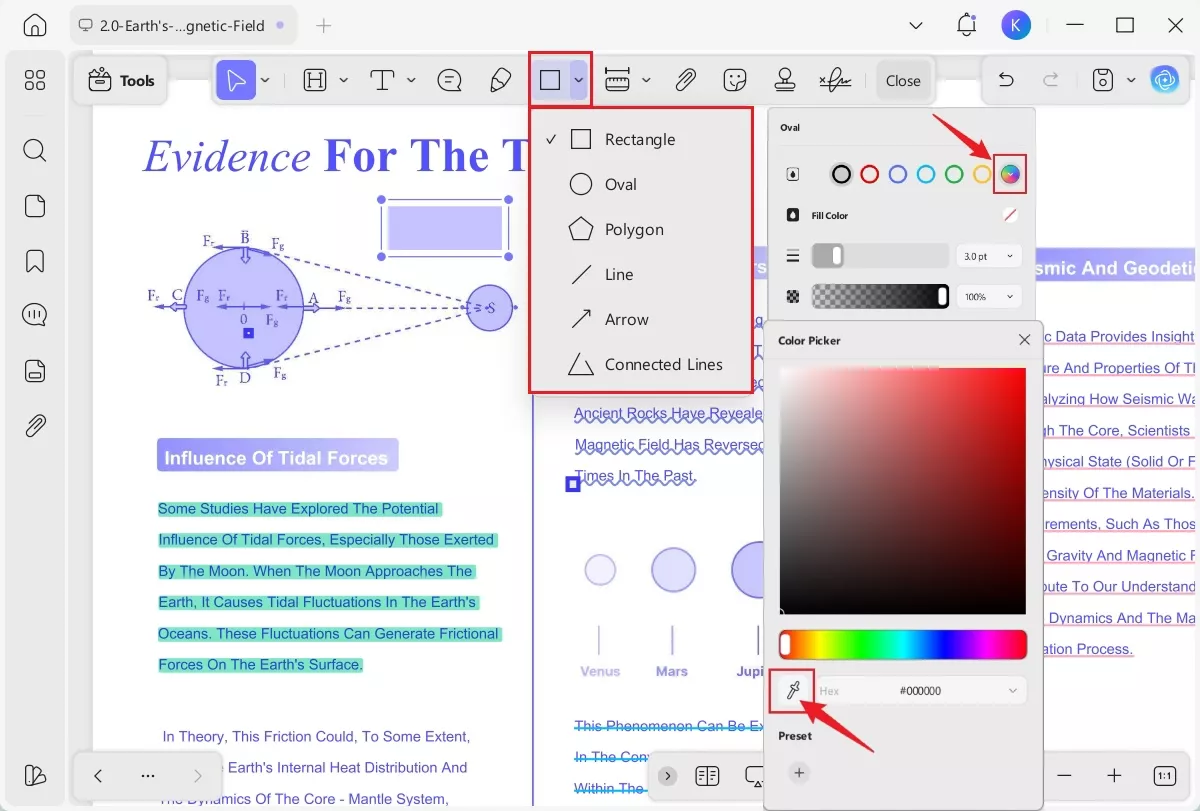This screenshot has height=811, width=1200.
Task: Select the stamp tool
Action: click(785, 81)
